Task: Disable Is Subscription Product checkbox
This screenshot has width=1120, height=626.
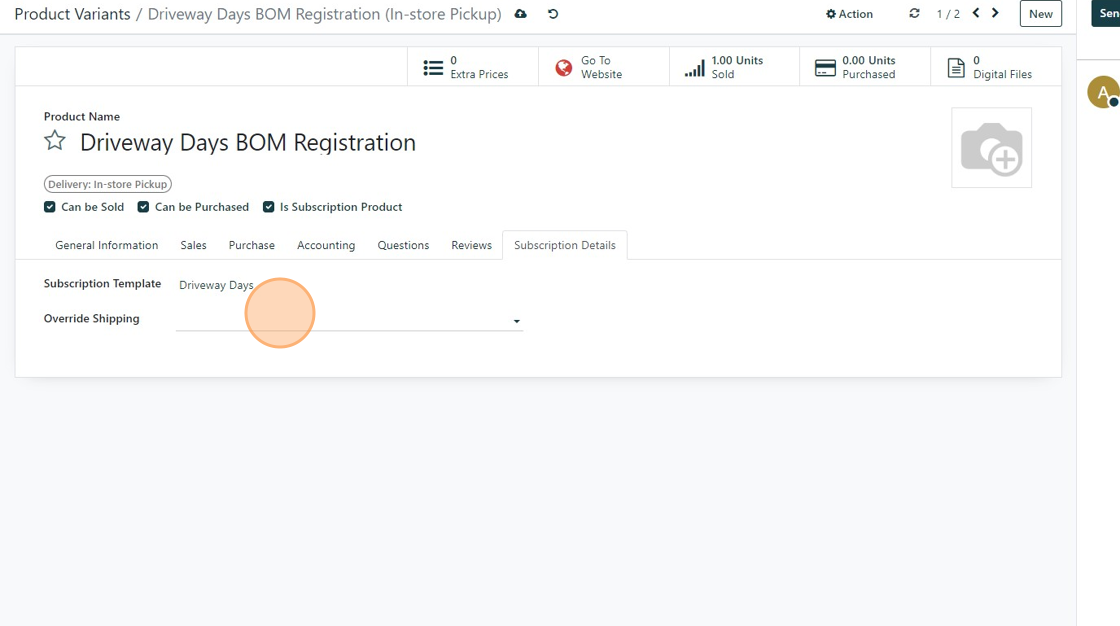Action: [x=269, y=207]
